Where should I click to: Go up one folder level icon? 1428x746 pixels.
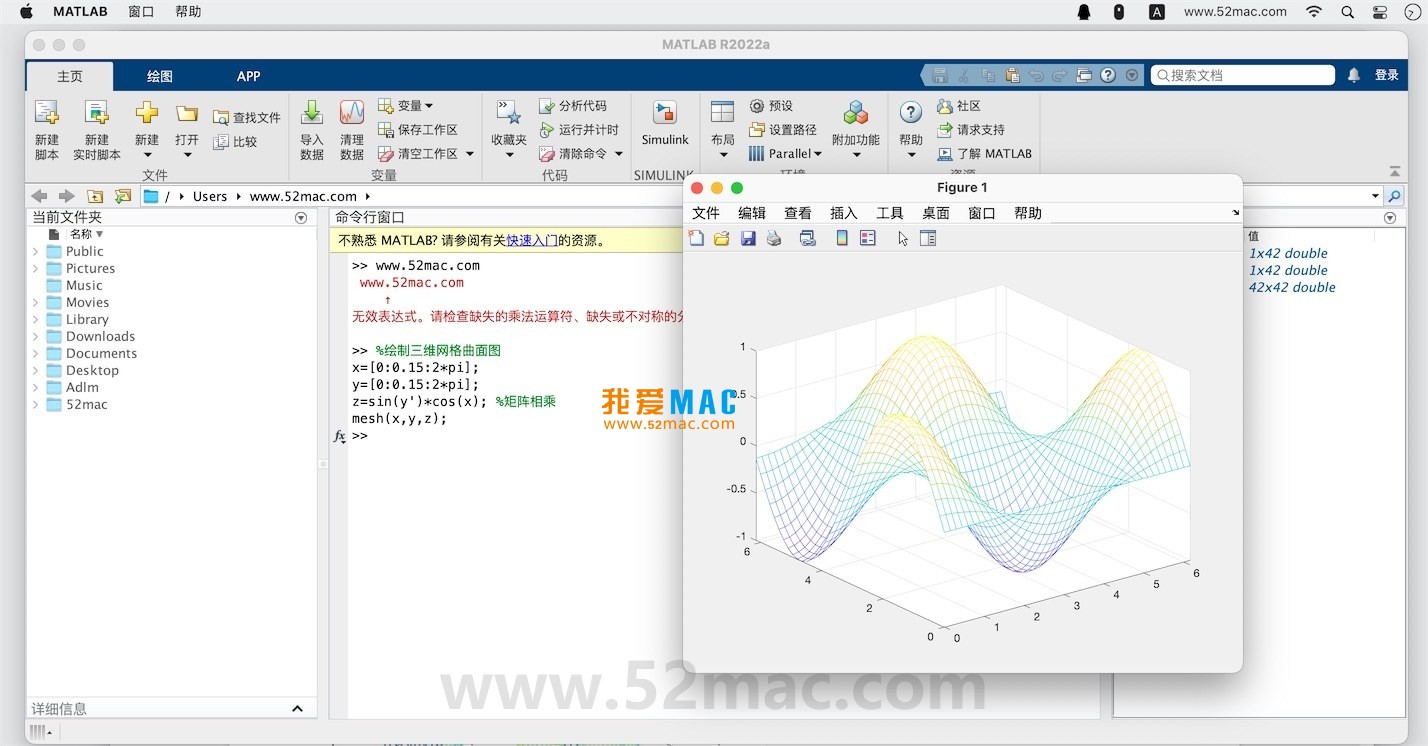point(95,196)
